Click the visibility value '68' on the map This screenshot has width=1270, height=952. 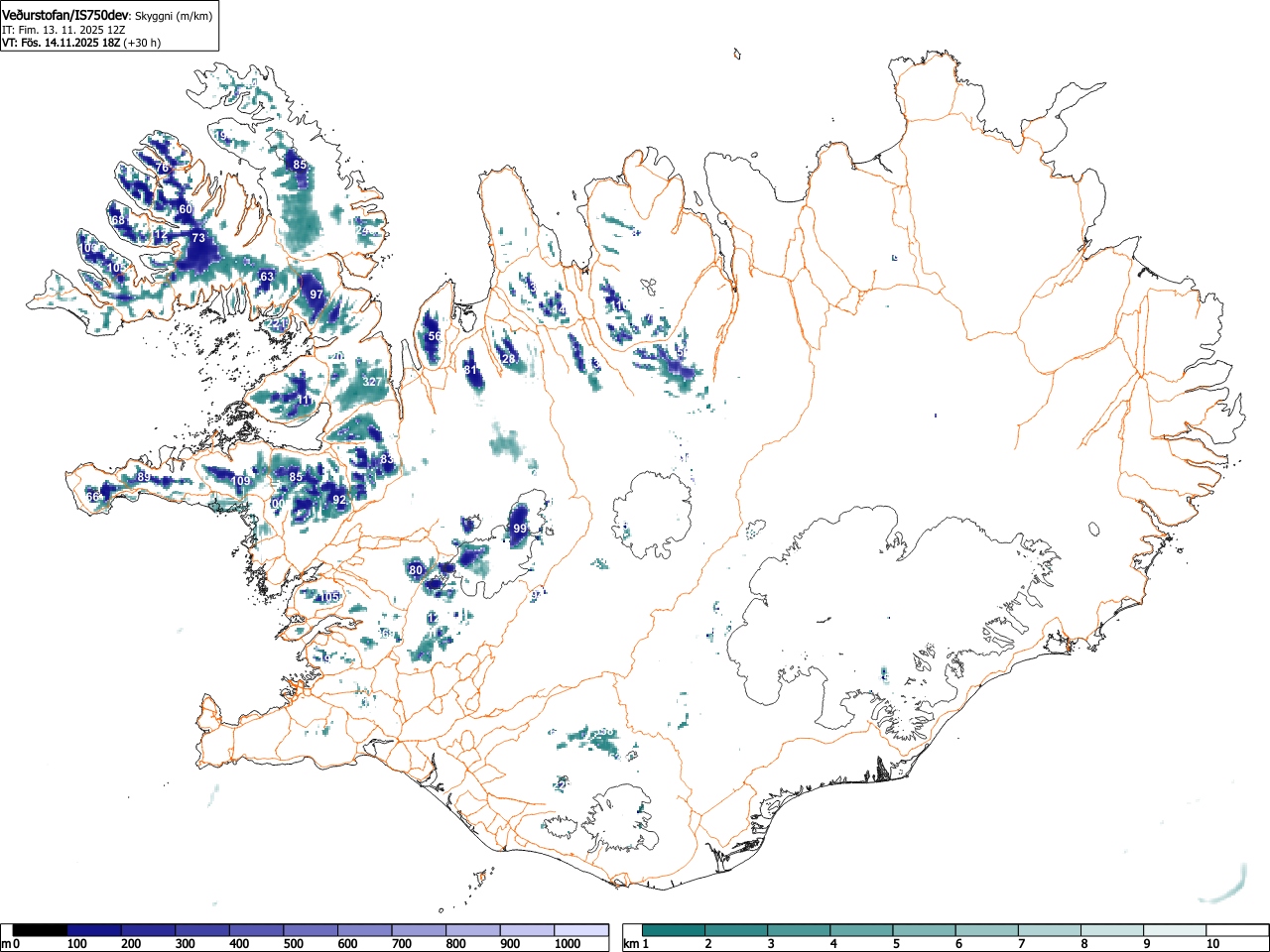pyautogui.click(x=118, y=220)
